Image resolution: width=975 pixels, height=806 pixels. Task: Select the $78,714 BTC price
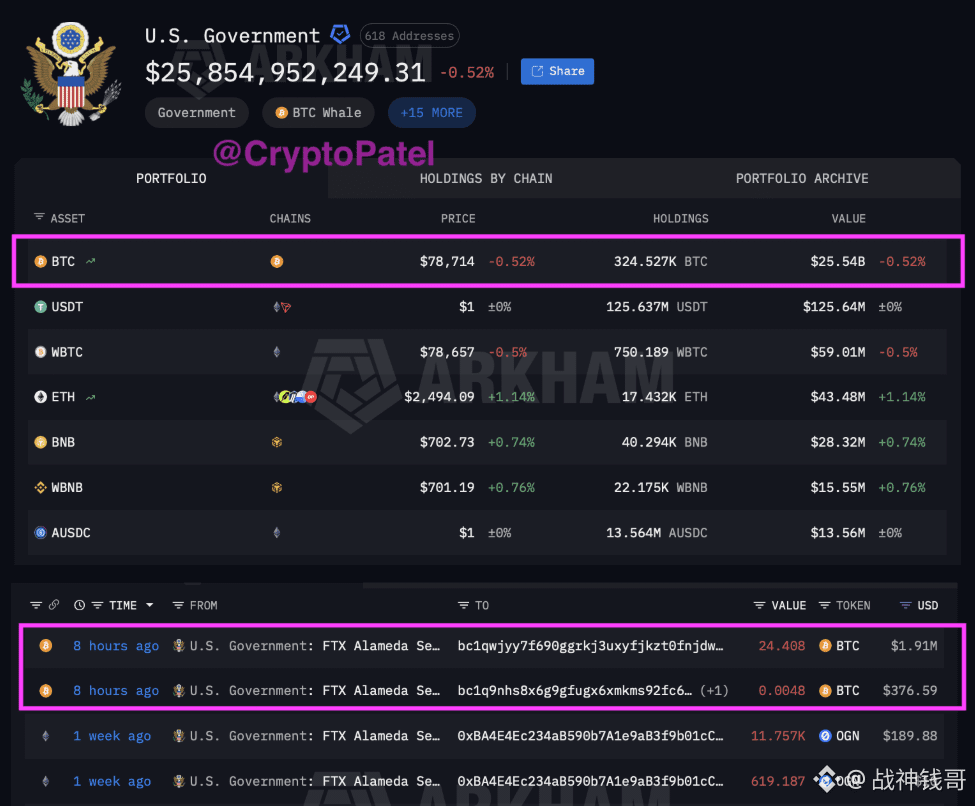pyautogui.click(x=446, y=261)
